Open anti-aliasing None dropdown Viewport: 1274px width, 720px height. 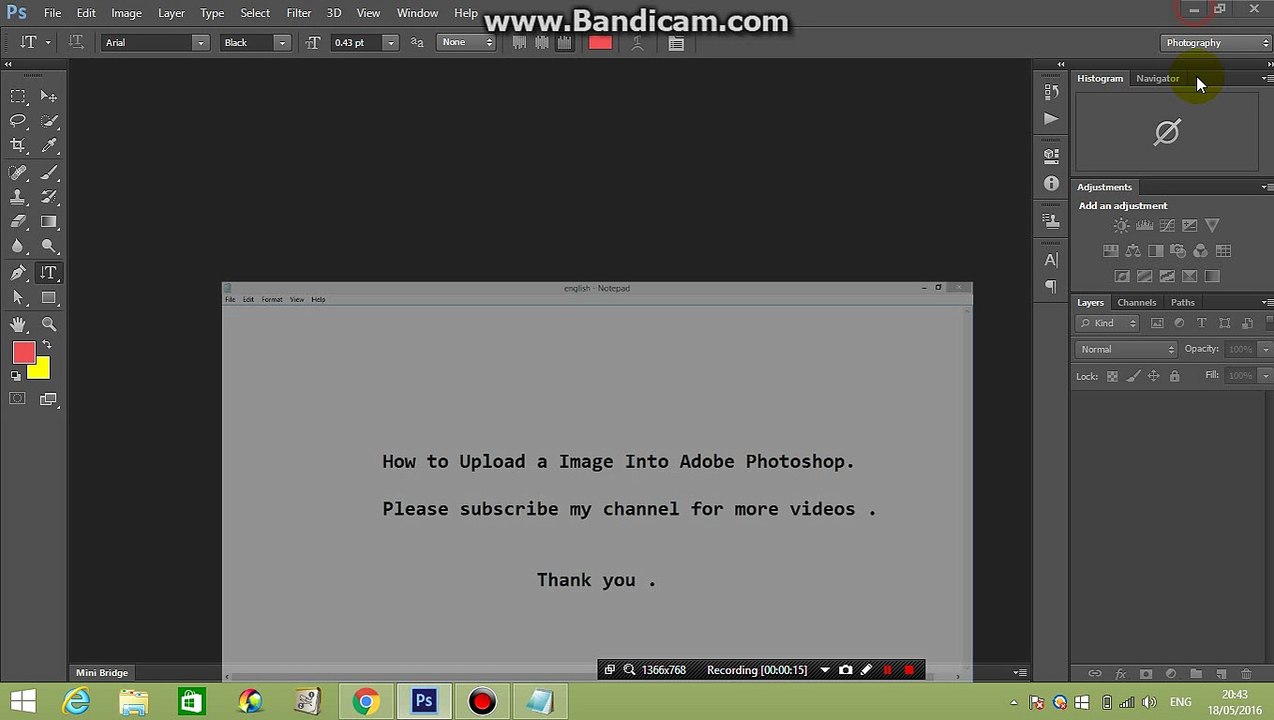point(468,43)
